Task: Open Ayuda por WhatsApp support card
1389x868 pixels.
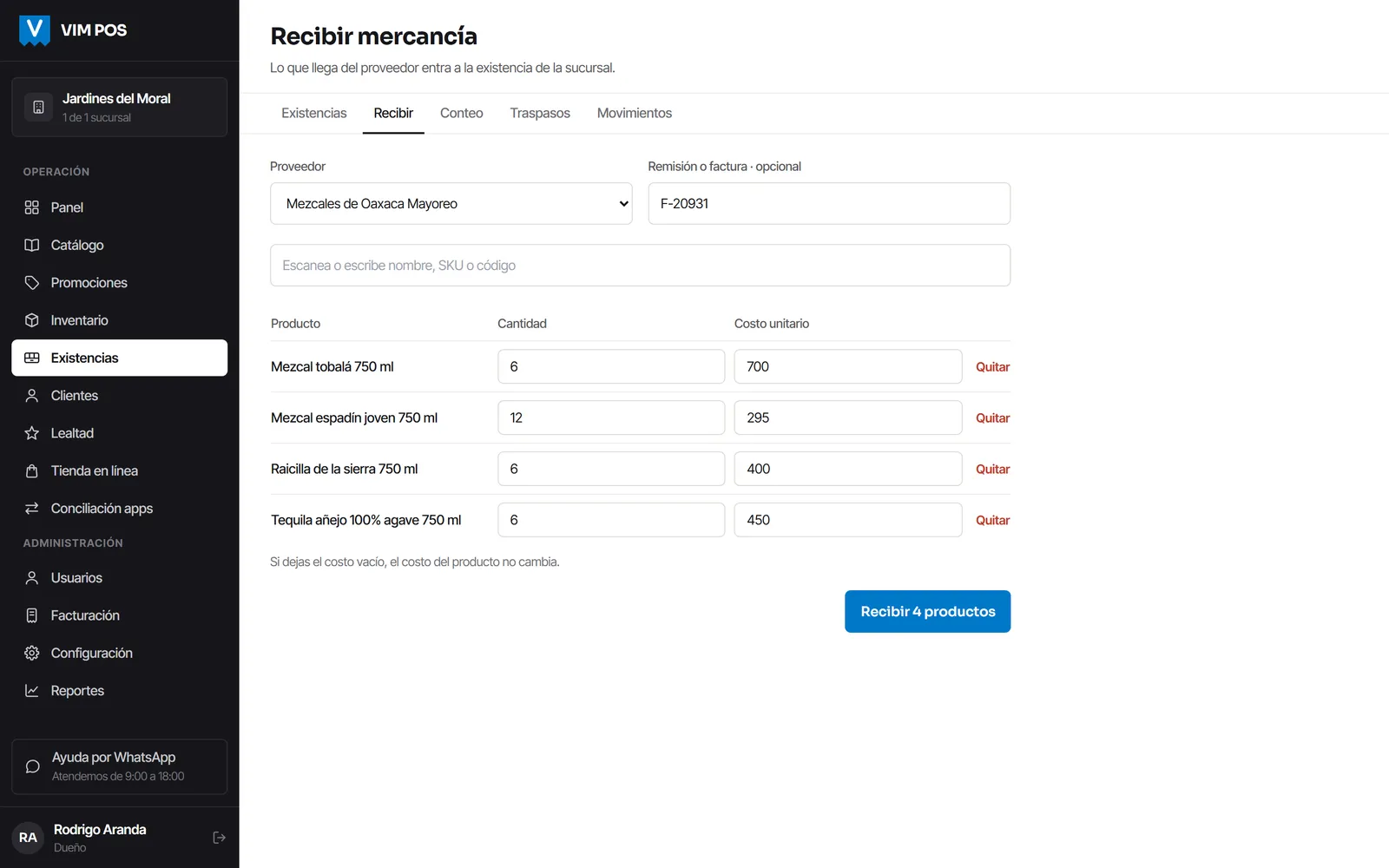Action: click(x=120, y=766)
